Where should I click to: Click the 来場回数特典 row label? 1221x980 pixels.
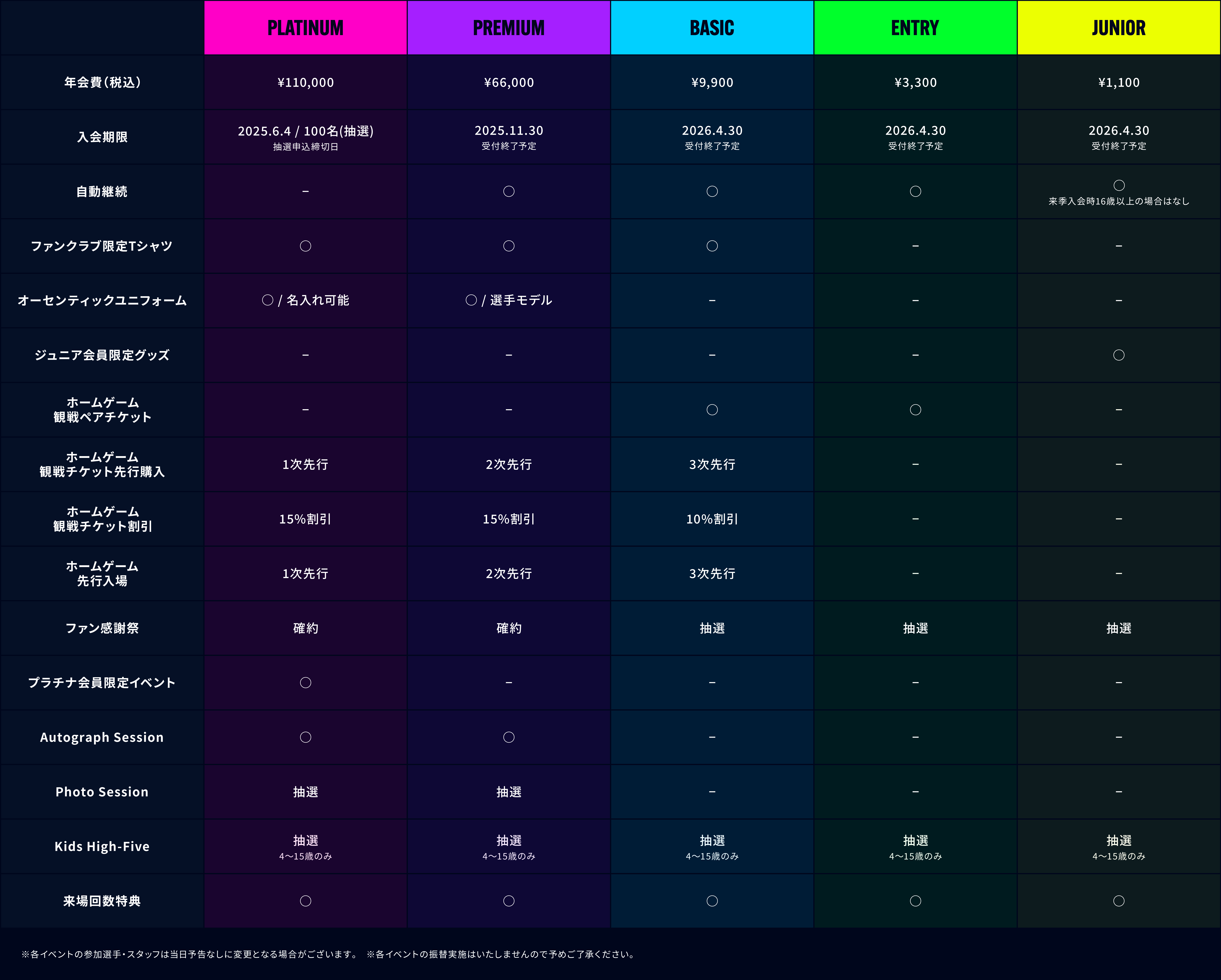pyautogui.click(x=102, y=901)
